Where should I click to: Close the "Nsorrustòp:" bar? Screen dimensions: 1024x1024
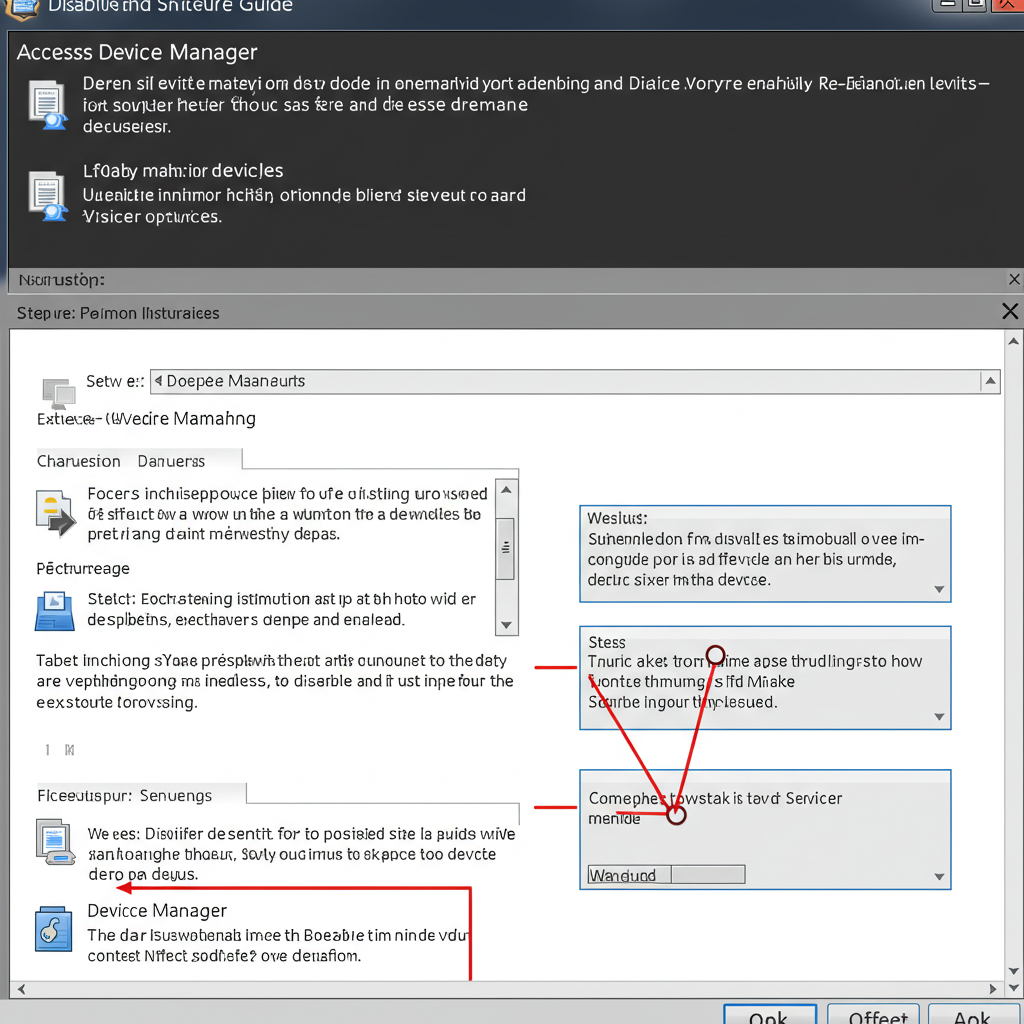tap(1014, 280)
